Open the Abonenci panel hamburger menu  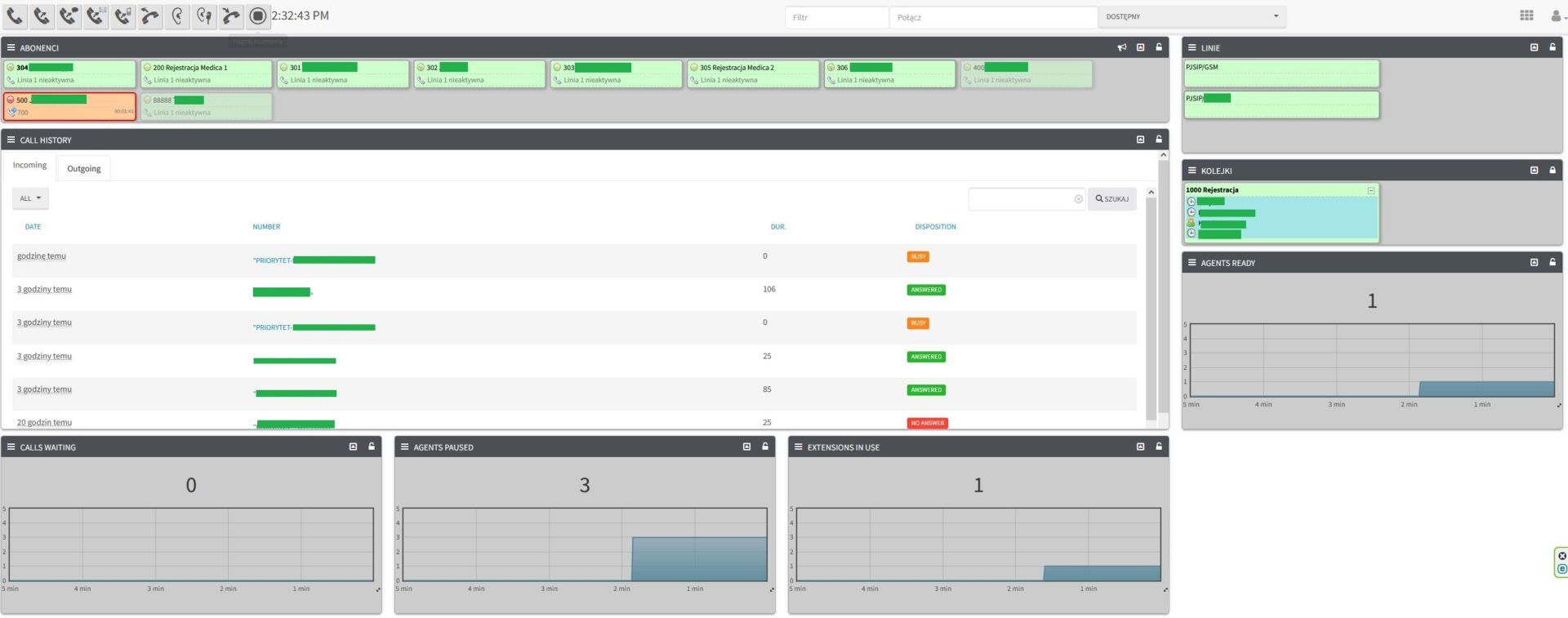11,47
